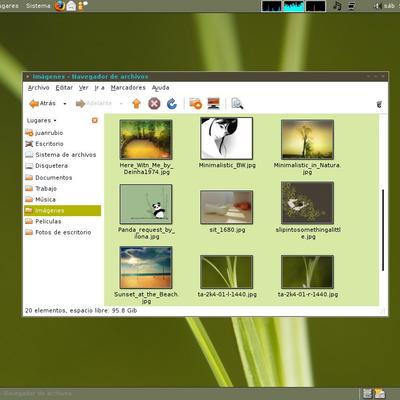
Task: Open the Ir a menu
Action: 99,88
